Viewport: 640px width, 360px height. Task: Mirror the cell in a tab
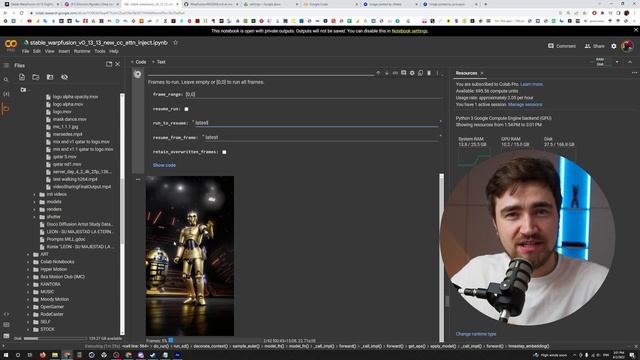420,73
